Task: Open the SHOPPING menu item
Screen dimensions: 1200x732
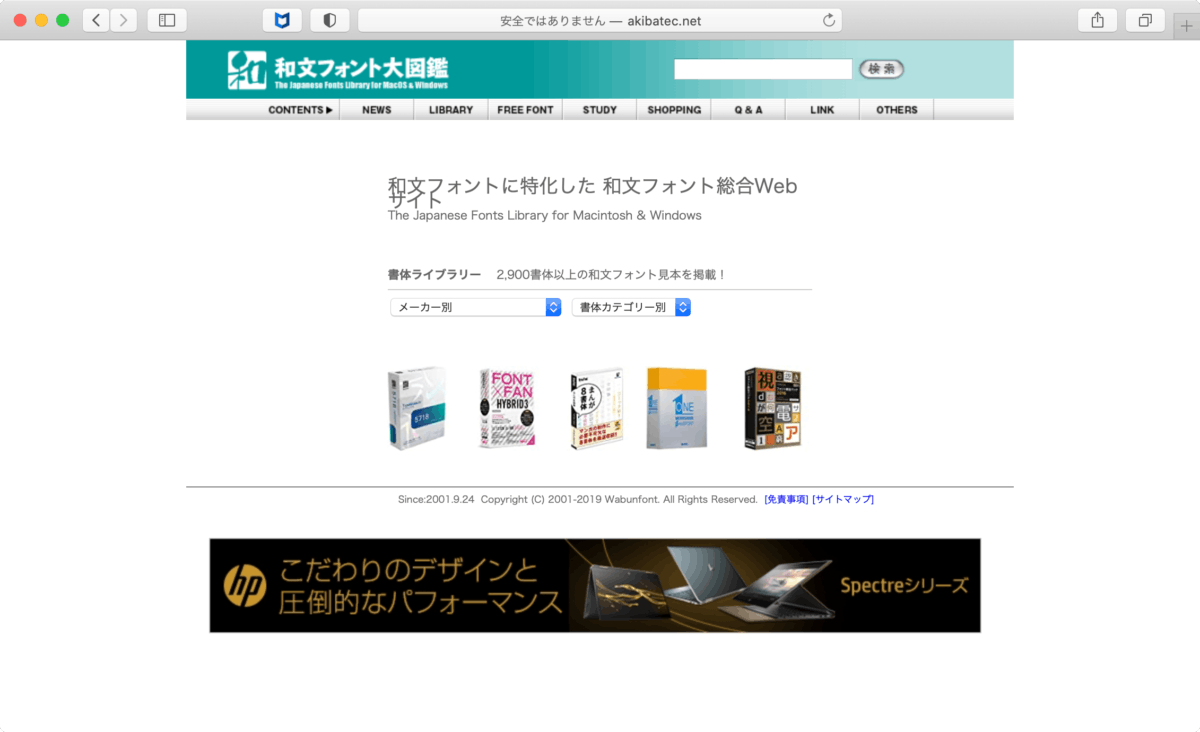Action: [674, 110]
